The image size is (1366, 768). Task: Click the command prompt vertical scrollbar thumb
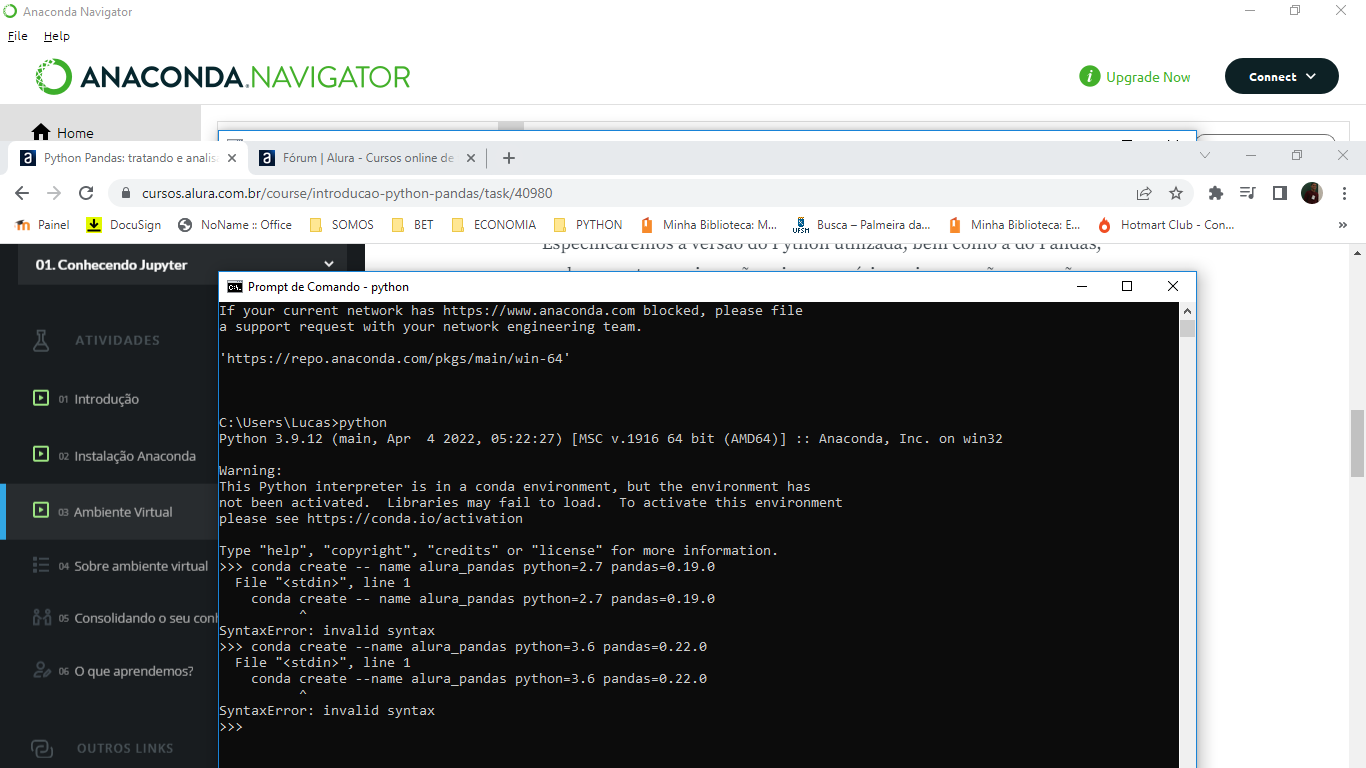[1187, 328]
